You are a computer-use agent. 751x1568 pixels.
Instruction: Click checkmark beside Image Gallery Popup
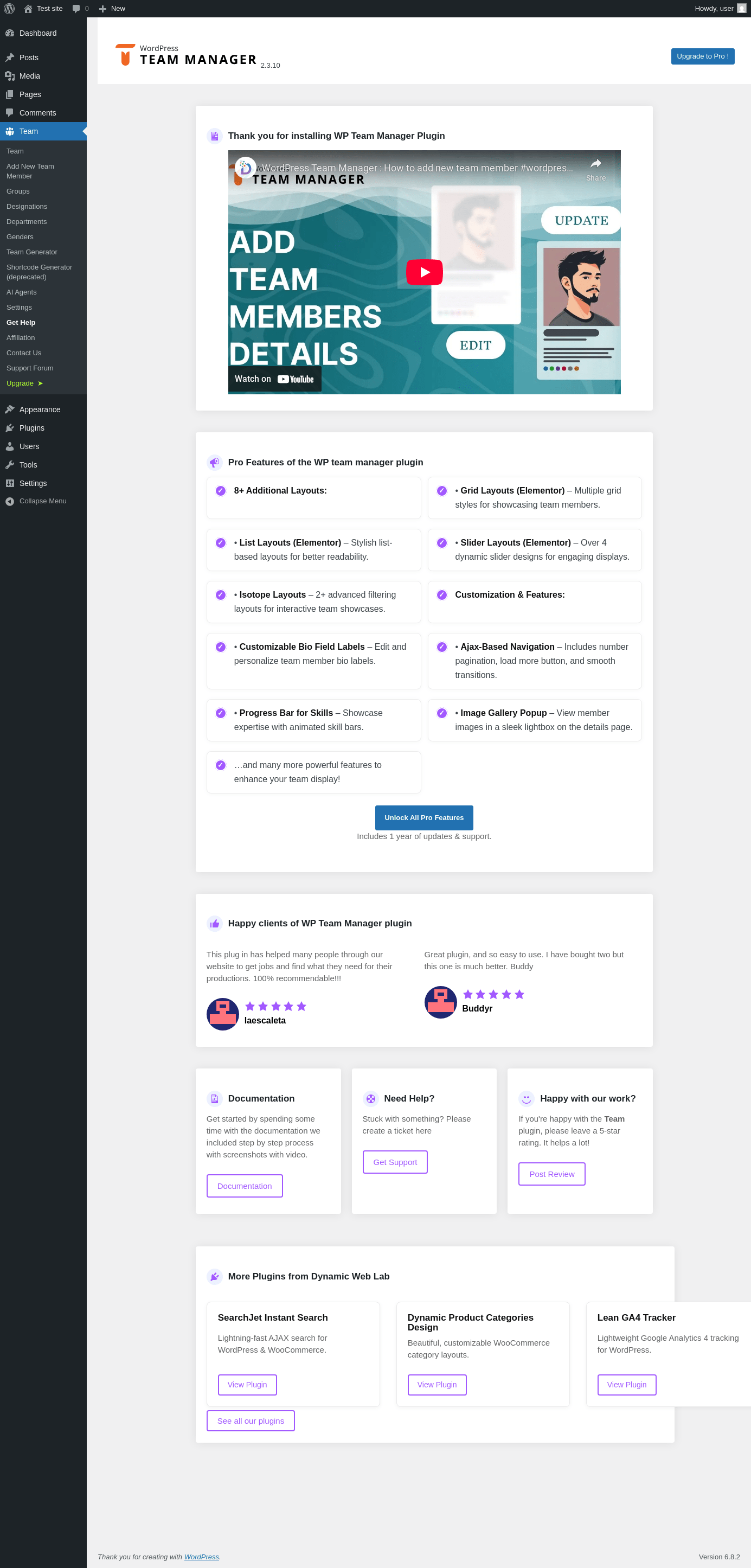tap(442, 713)
